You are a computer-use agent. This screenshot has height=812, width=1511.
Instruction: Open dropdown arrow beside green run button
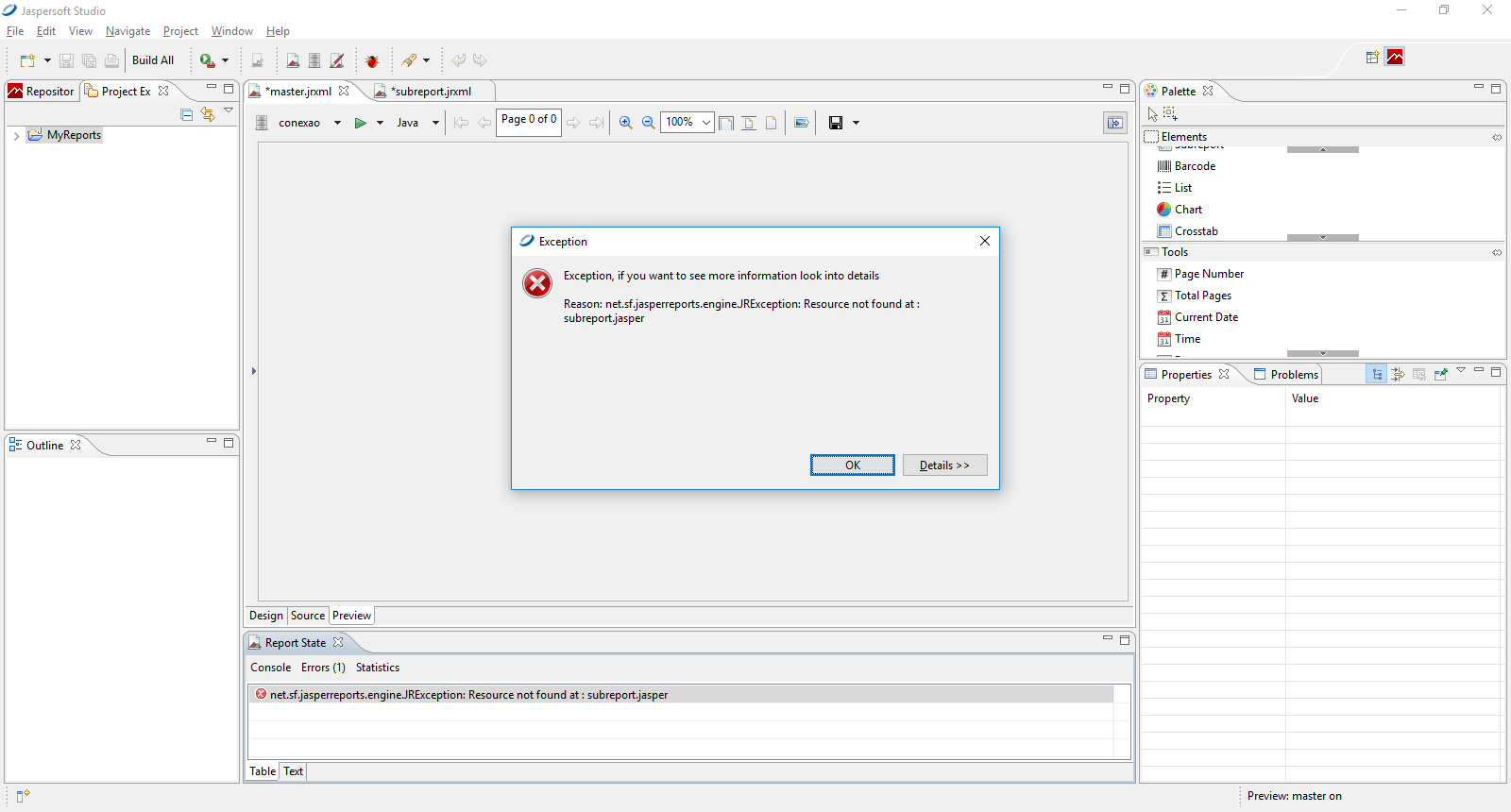pyautogui.click(x=380, y=123)
